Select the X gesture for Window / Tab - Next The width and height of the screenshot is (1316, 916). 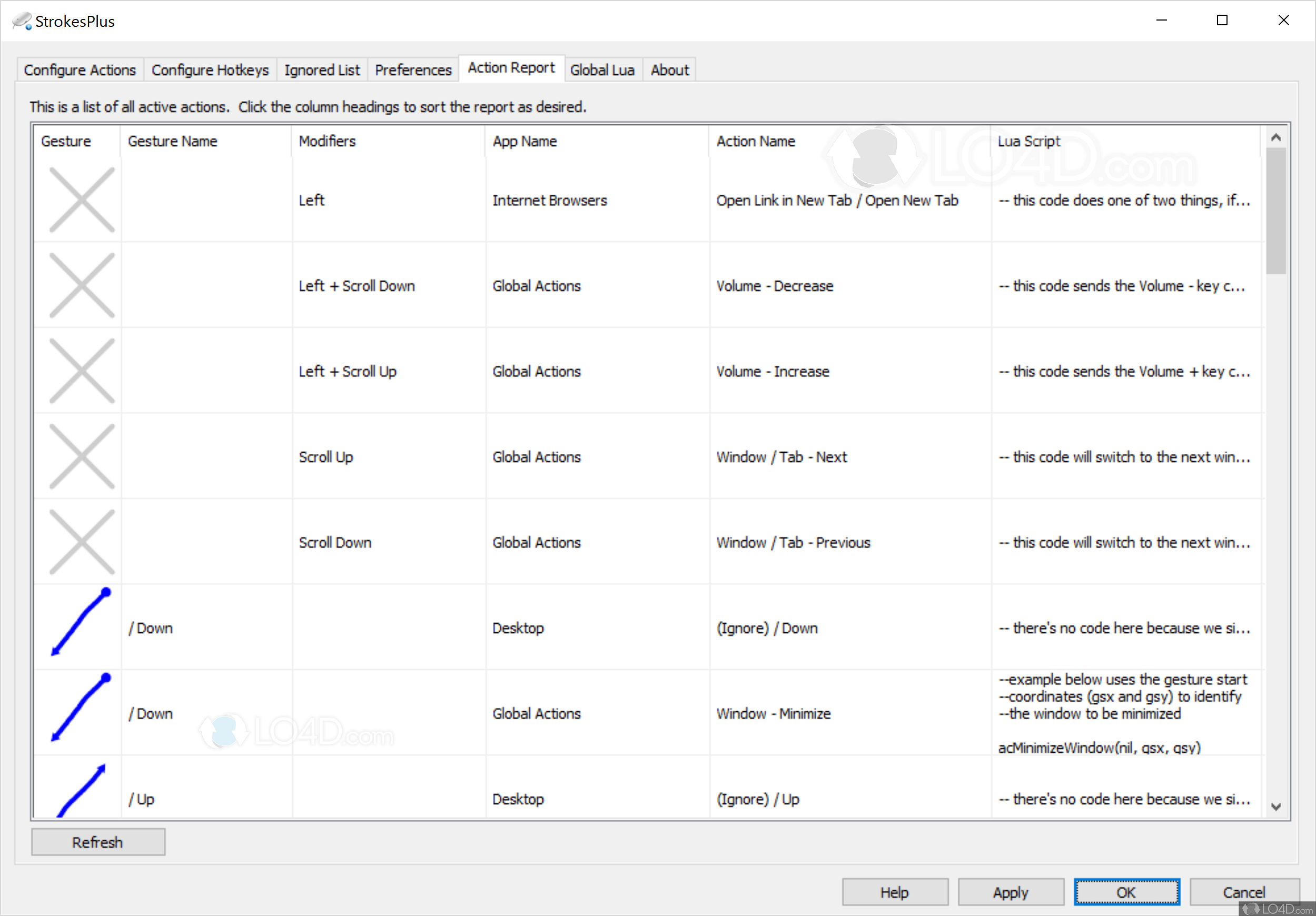click(82, 456)
